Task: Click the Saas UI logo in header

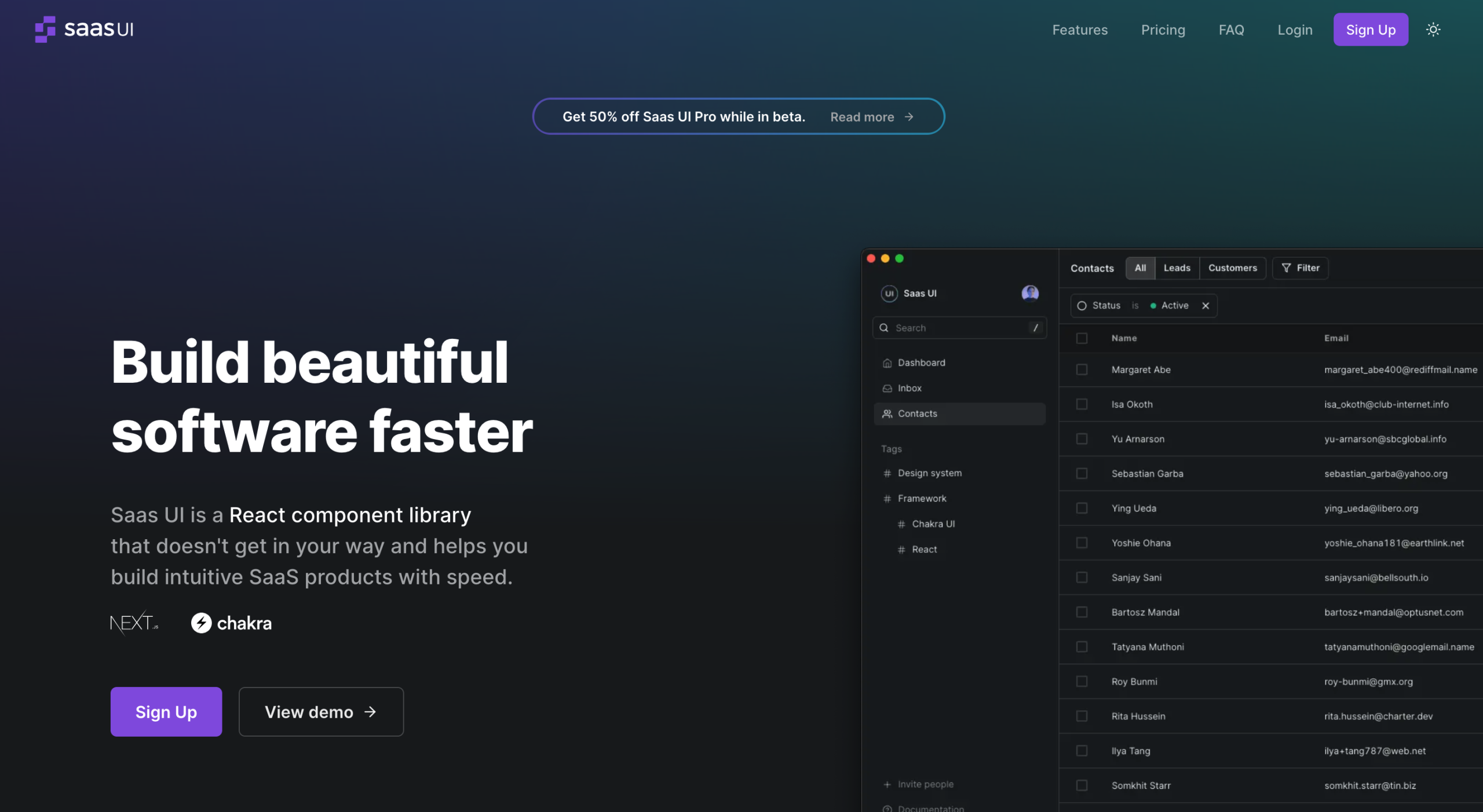Action: tap(85, 29)
